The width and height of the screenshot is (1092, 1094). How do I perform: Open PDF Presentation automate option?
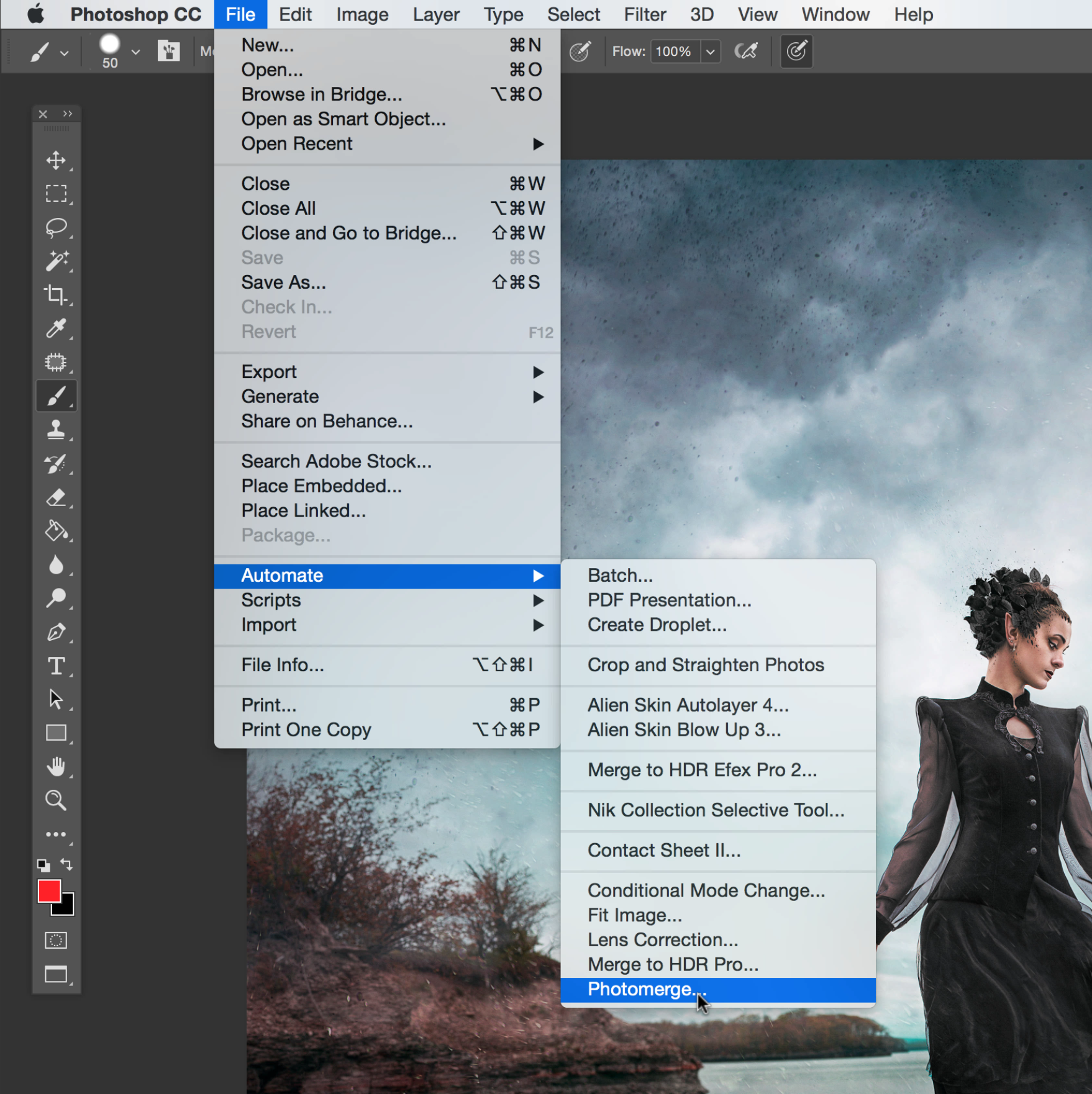(x=718, y=600)
